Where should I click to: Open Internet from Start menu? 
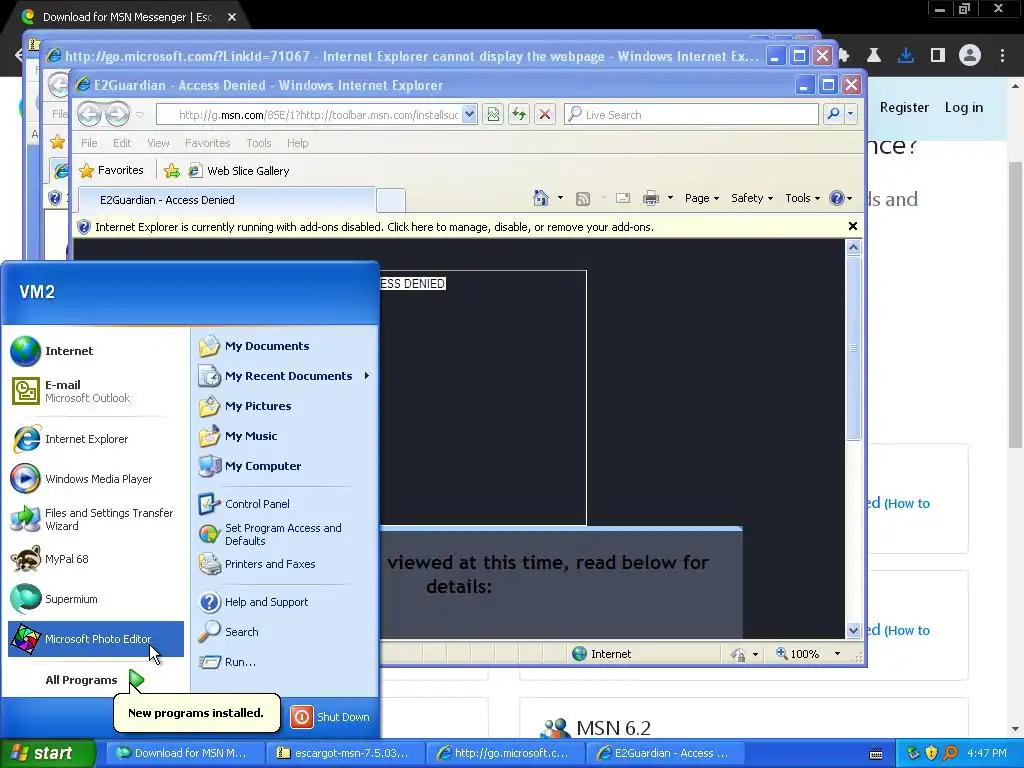point(95,351)
